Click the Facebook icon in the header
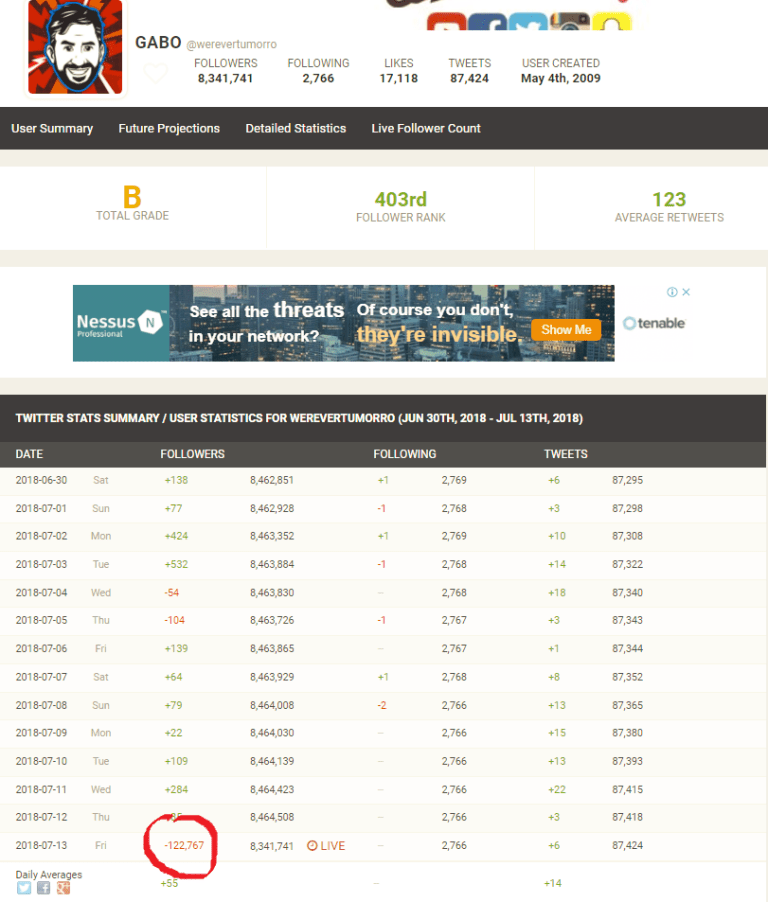 pos(487,22)
